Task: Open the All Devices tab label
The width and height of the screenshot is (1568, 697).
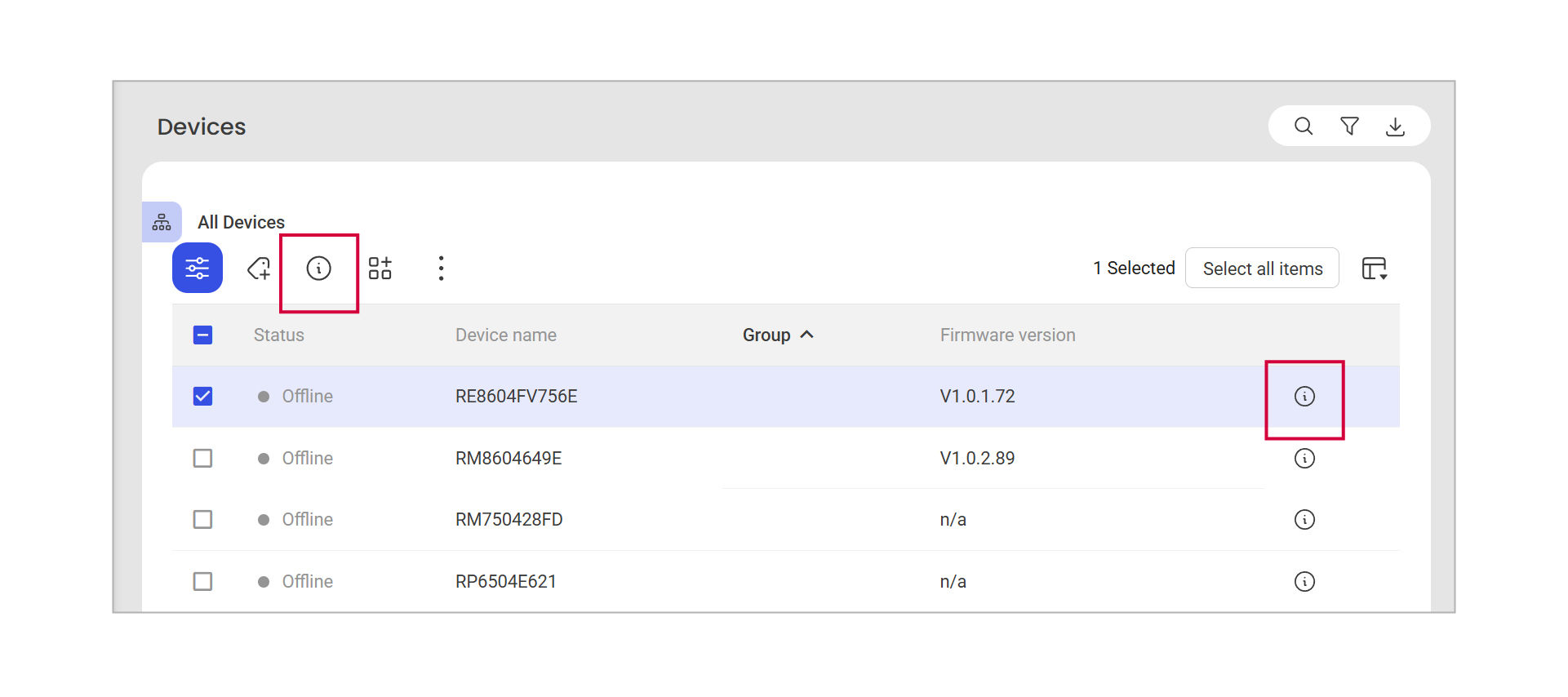Action: click(241, 222)
